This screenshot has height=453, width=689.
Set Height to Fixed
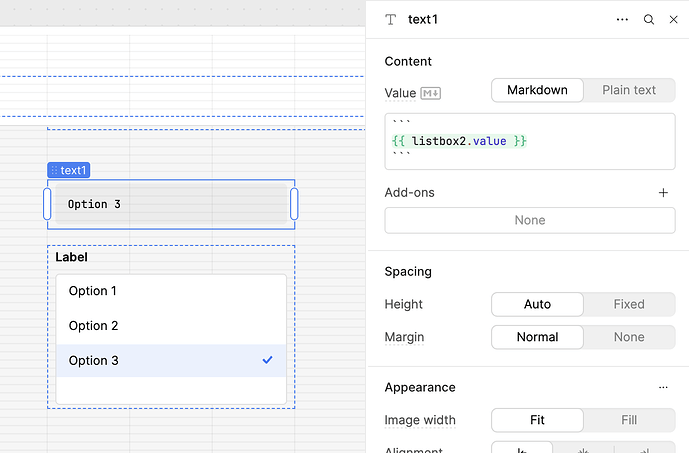[629, 304]
